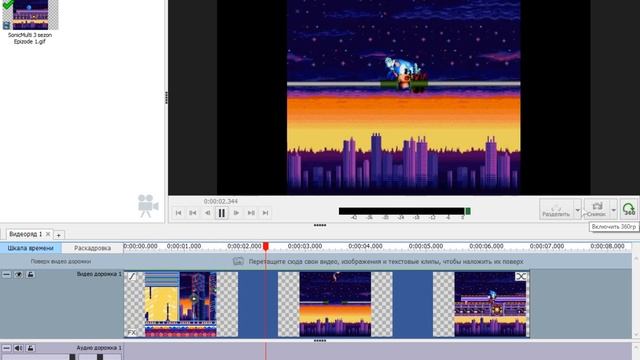Open the Снимок dropdown arrow
640x360 pixels.
tap(613, 210)
